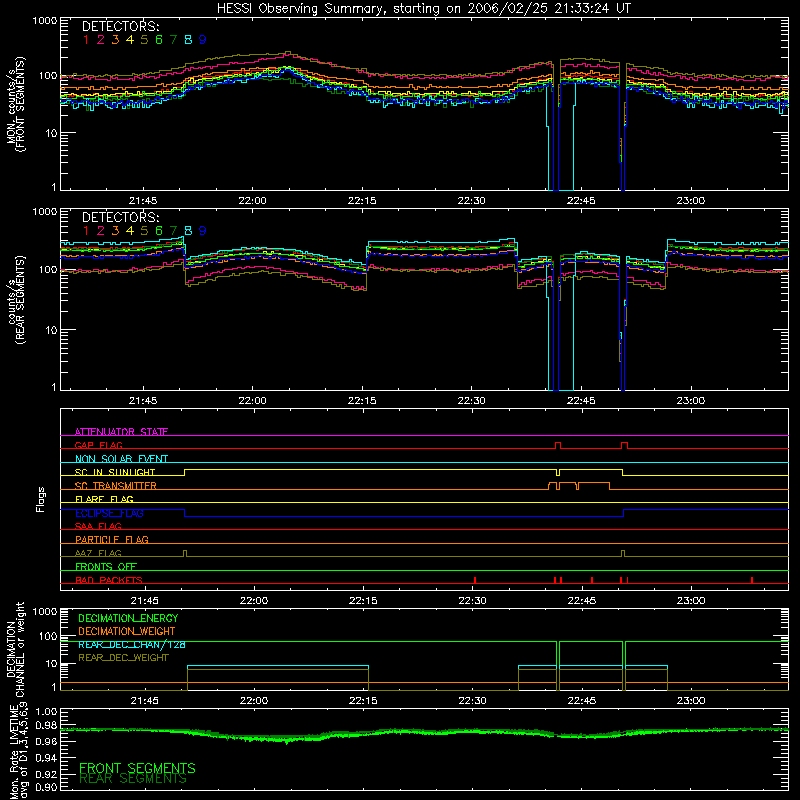Viewport: 800px width, 800px height.
Task: Select detector 9 in front segments legend
Action: pyautogui.click(x=203, y=40)
